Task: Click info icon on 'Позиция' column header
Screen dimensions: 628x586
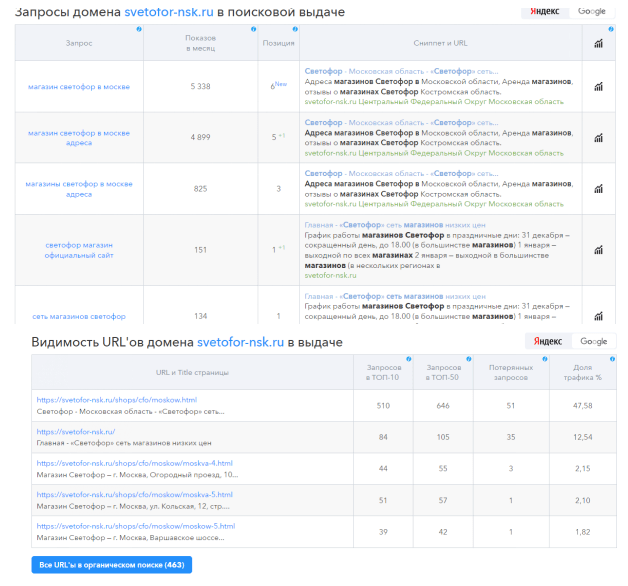Action: point(295,29)
